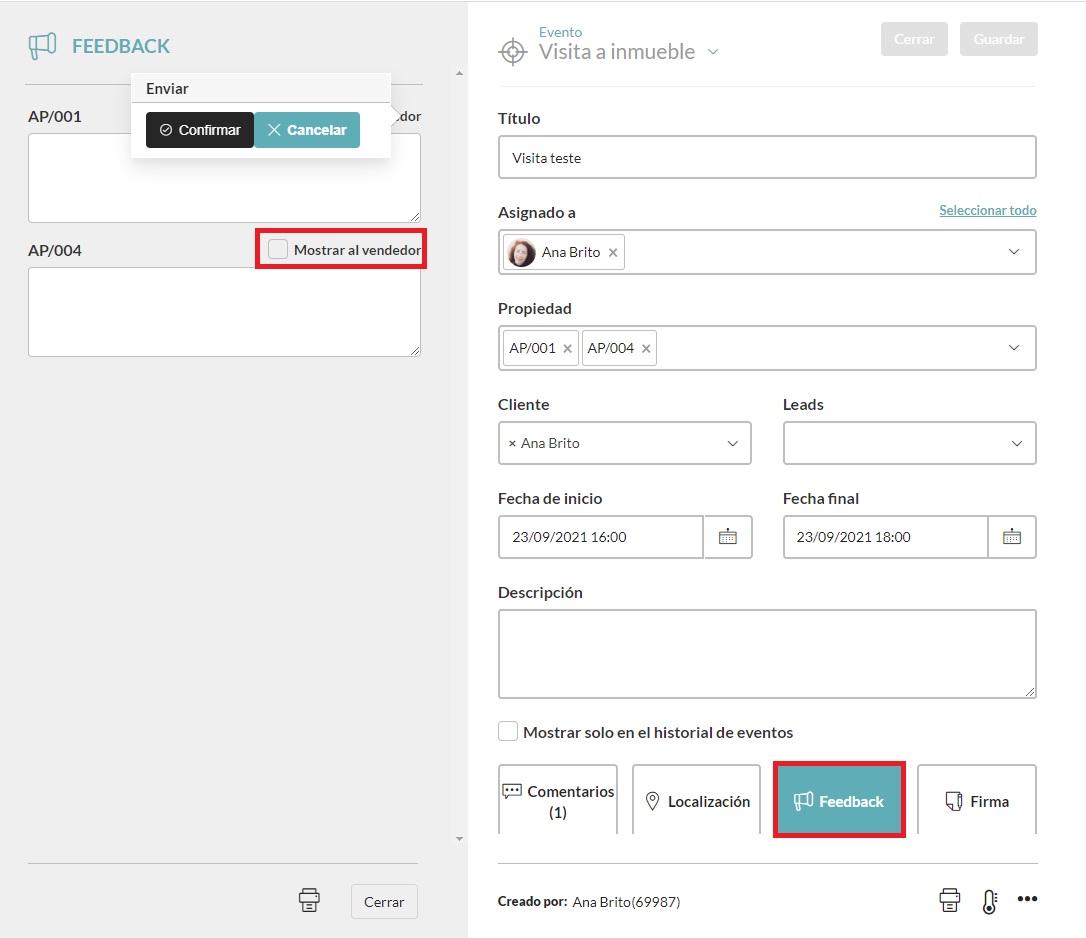Expand the Cliente dropdown
This screenshot has width=1086, height=938.
732,443
